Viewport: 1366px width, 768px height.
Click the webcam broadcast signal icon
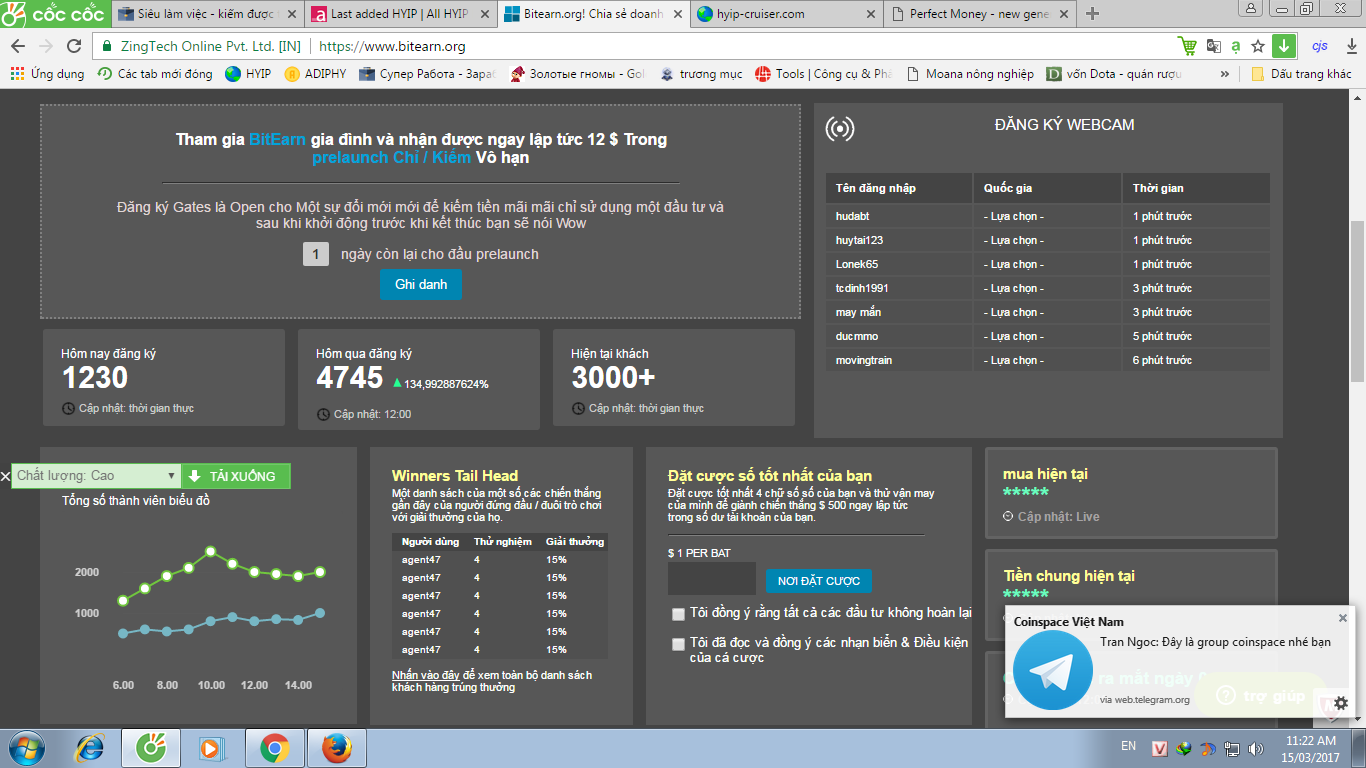click(x=840, y=128)
